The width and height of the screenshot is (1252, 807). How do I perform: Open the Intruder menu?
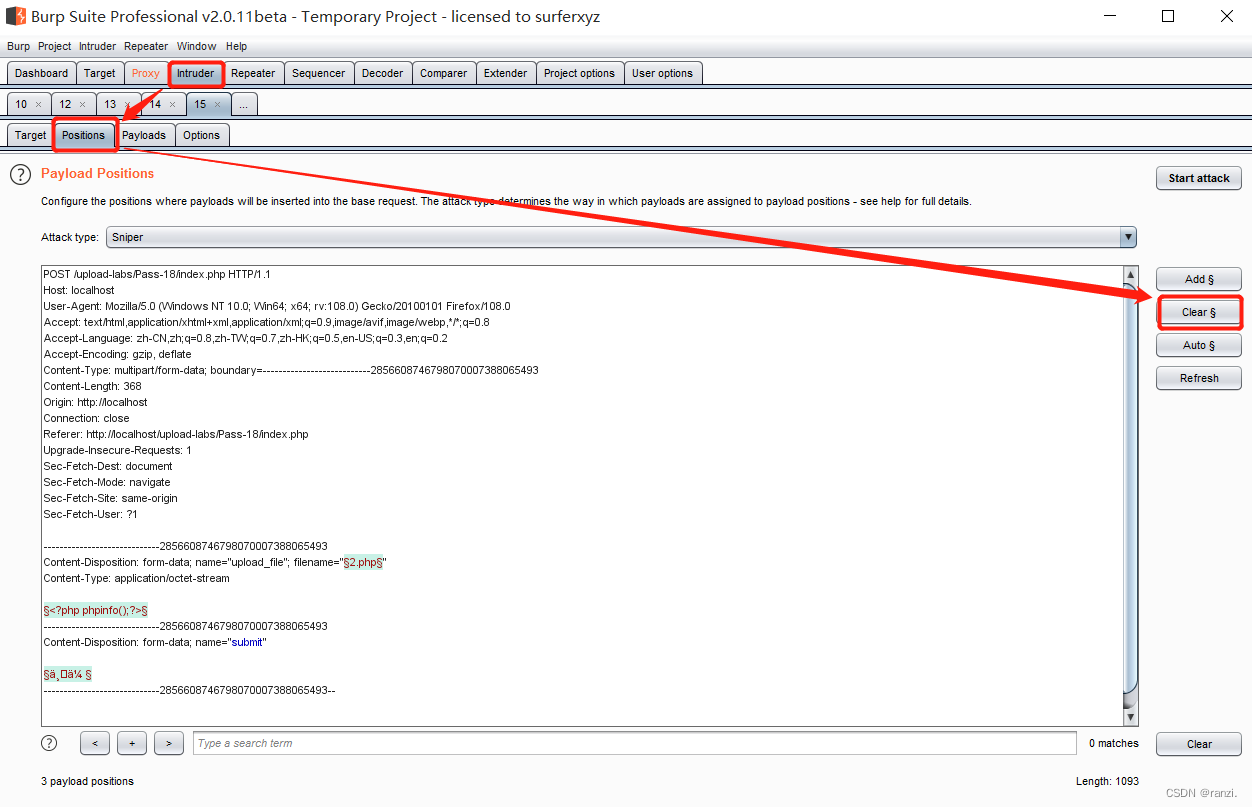tap(99, 46)
